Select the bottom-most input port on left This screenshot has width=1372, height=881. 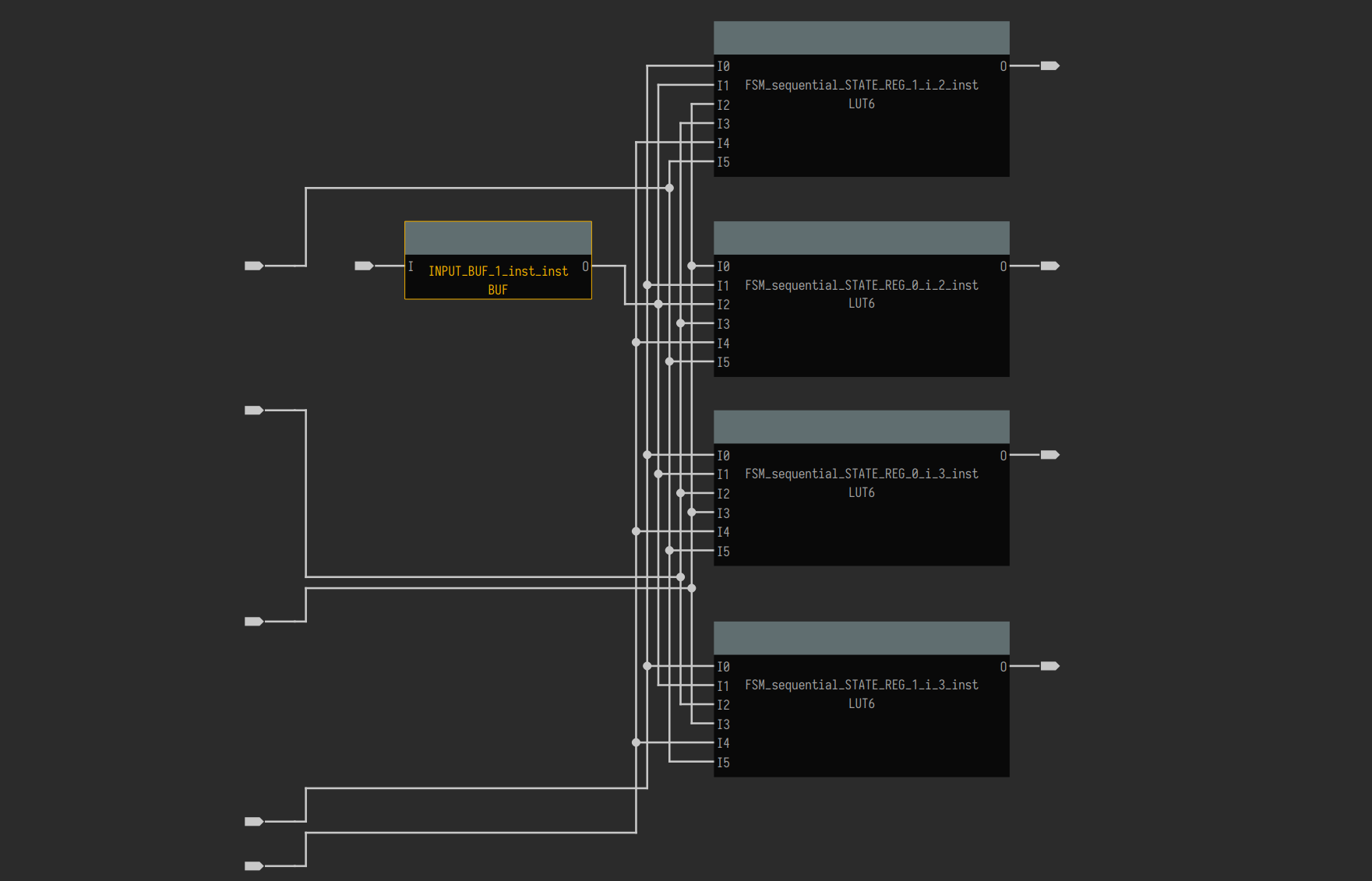coord(254,865)
